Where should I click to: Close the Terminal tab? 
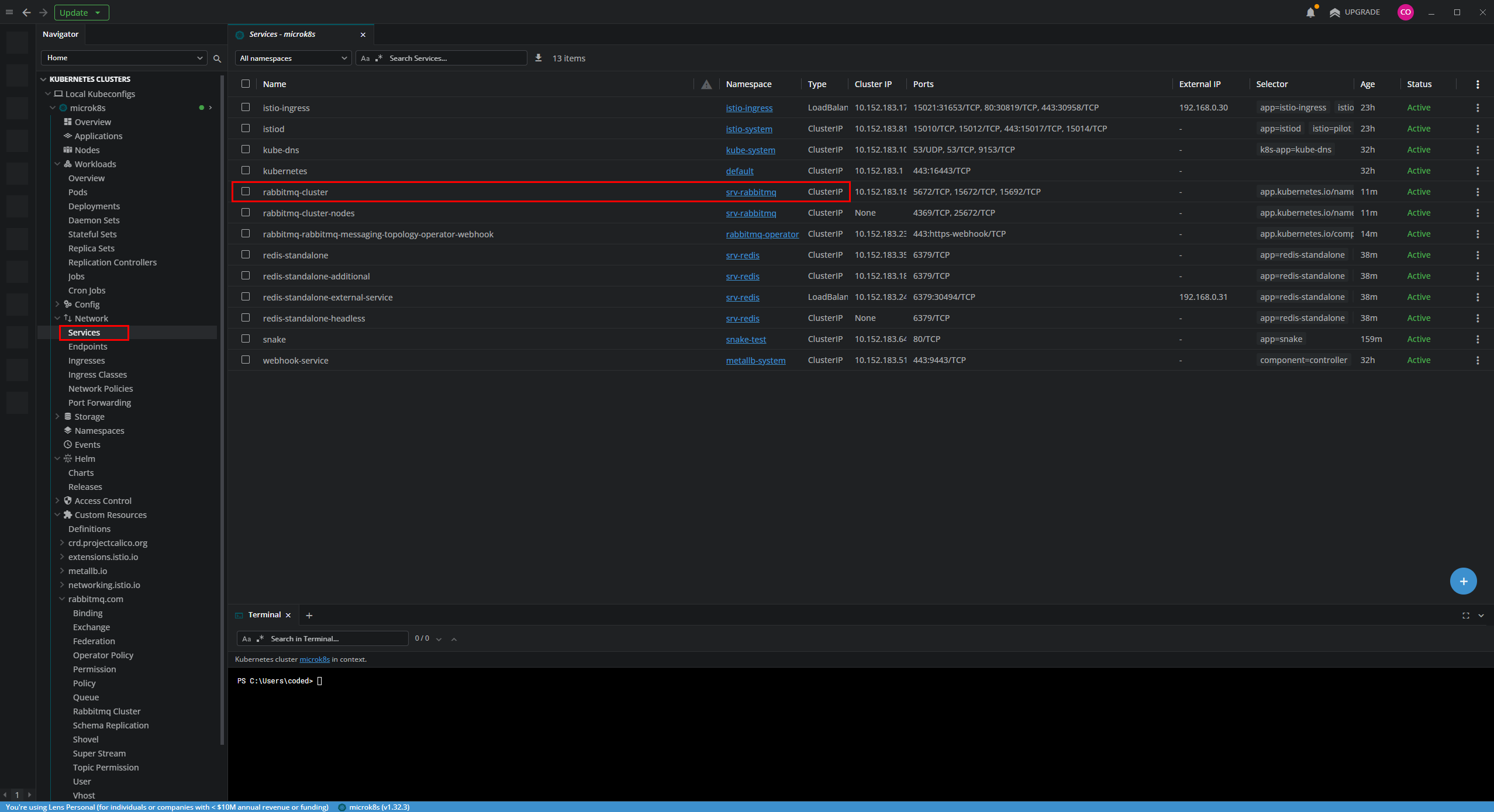point(288,615)
